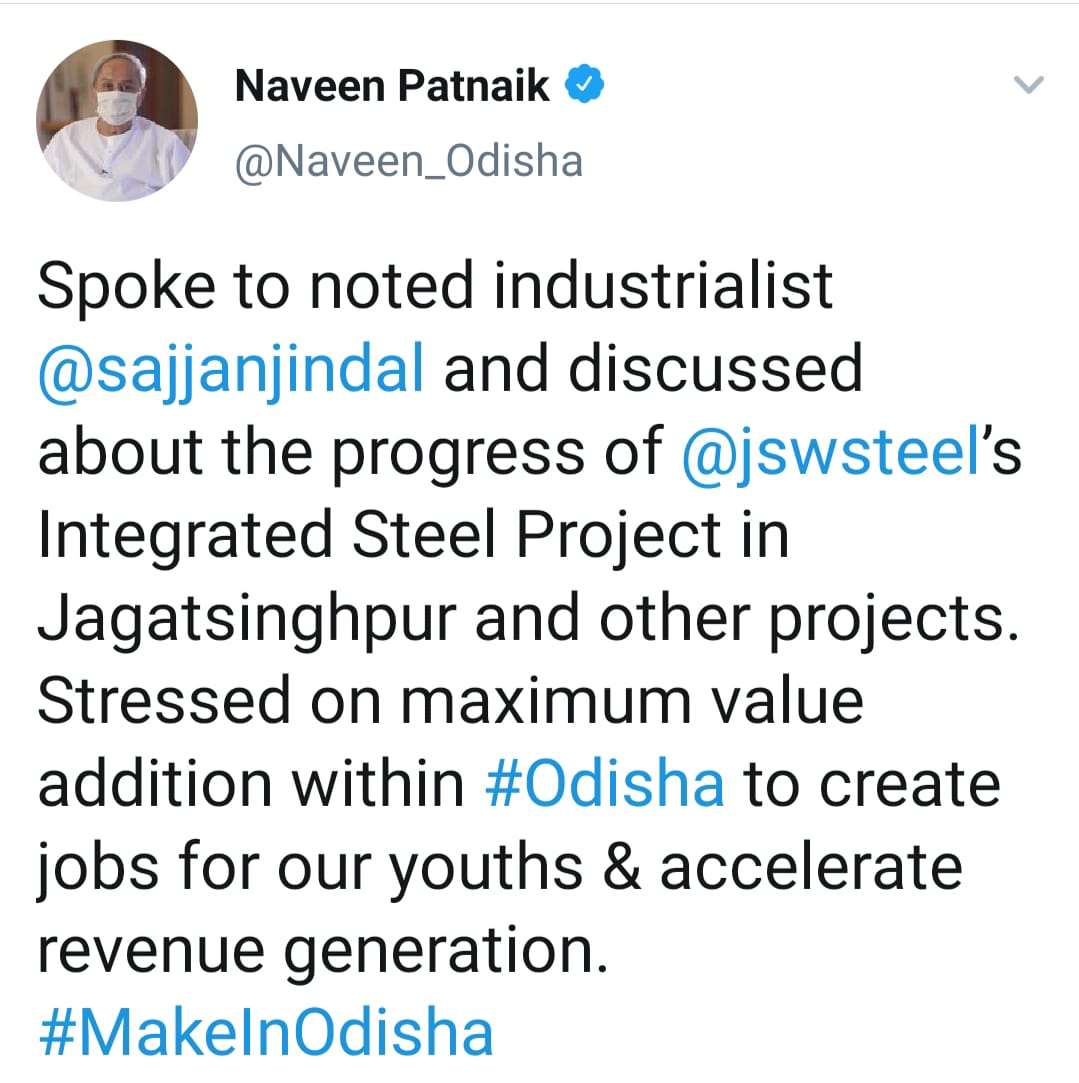
Task: Click the "about the progress of" text
Action: [350, 452]
